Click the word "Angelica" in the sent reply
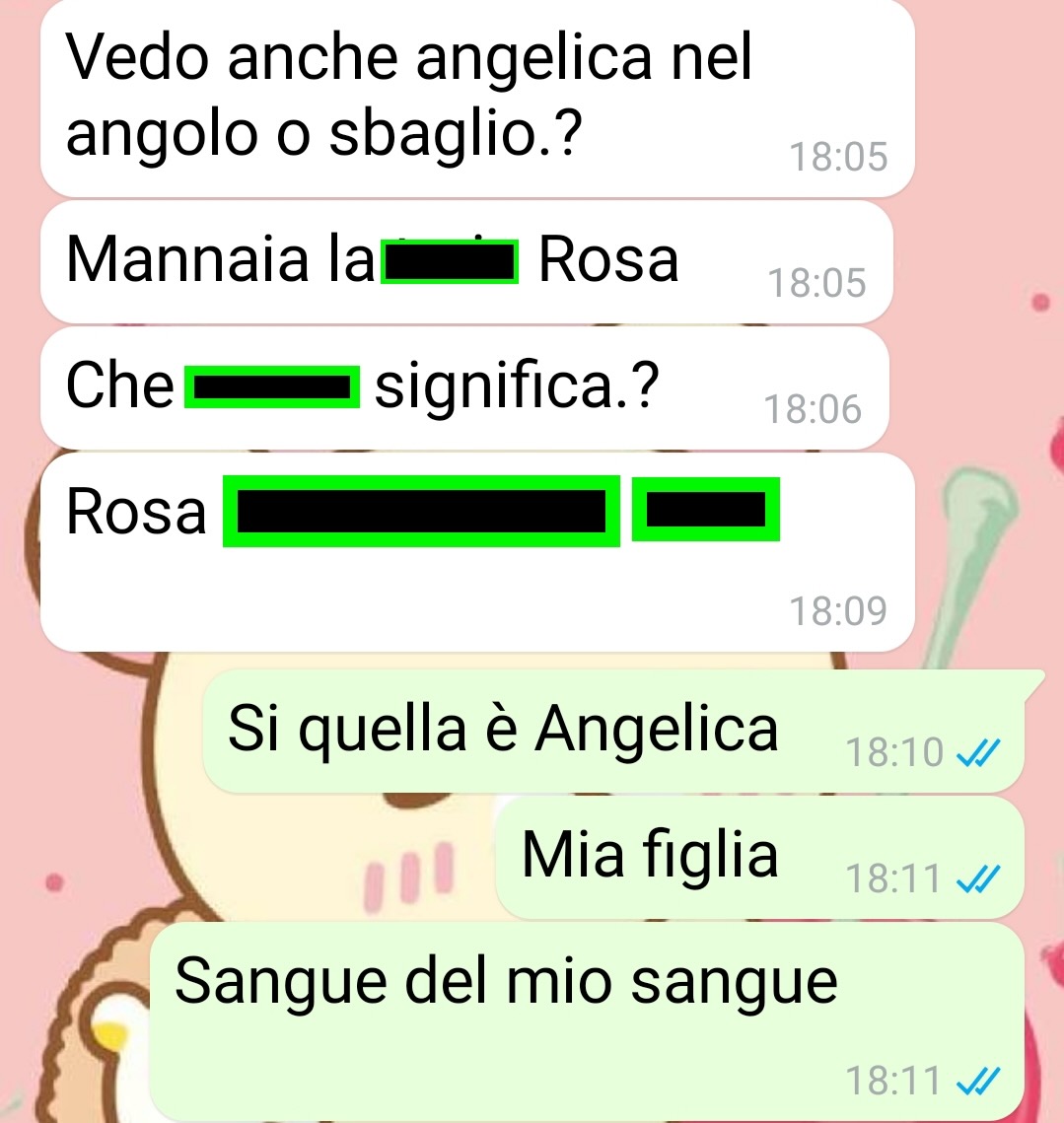The width and height of the screenshot is (1064, 1123). [x=657, y=731]
